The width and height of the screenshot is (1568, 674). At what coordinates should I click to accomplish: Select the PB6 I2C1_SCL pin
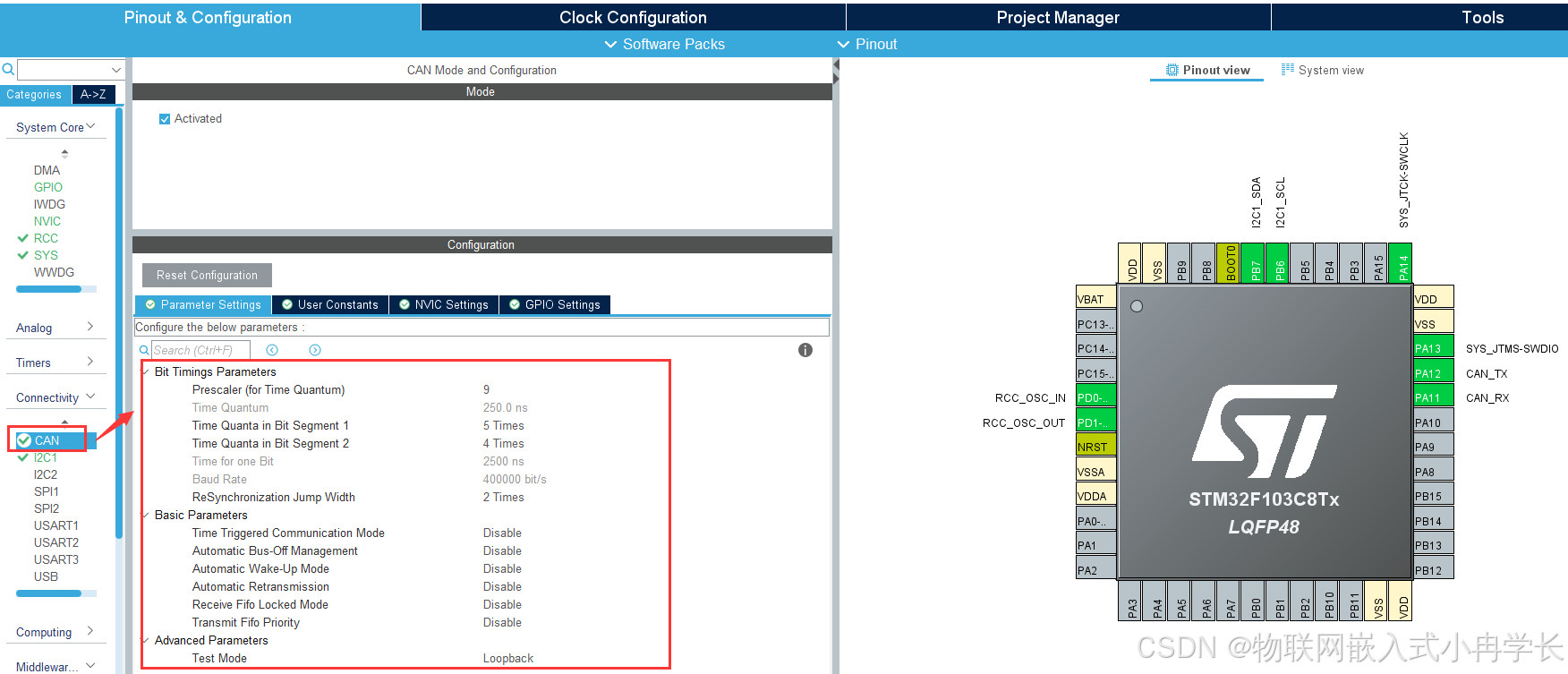click(1277, 263)
